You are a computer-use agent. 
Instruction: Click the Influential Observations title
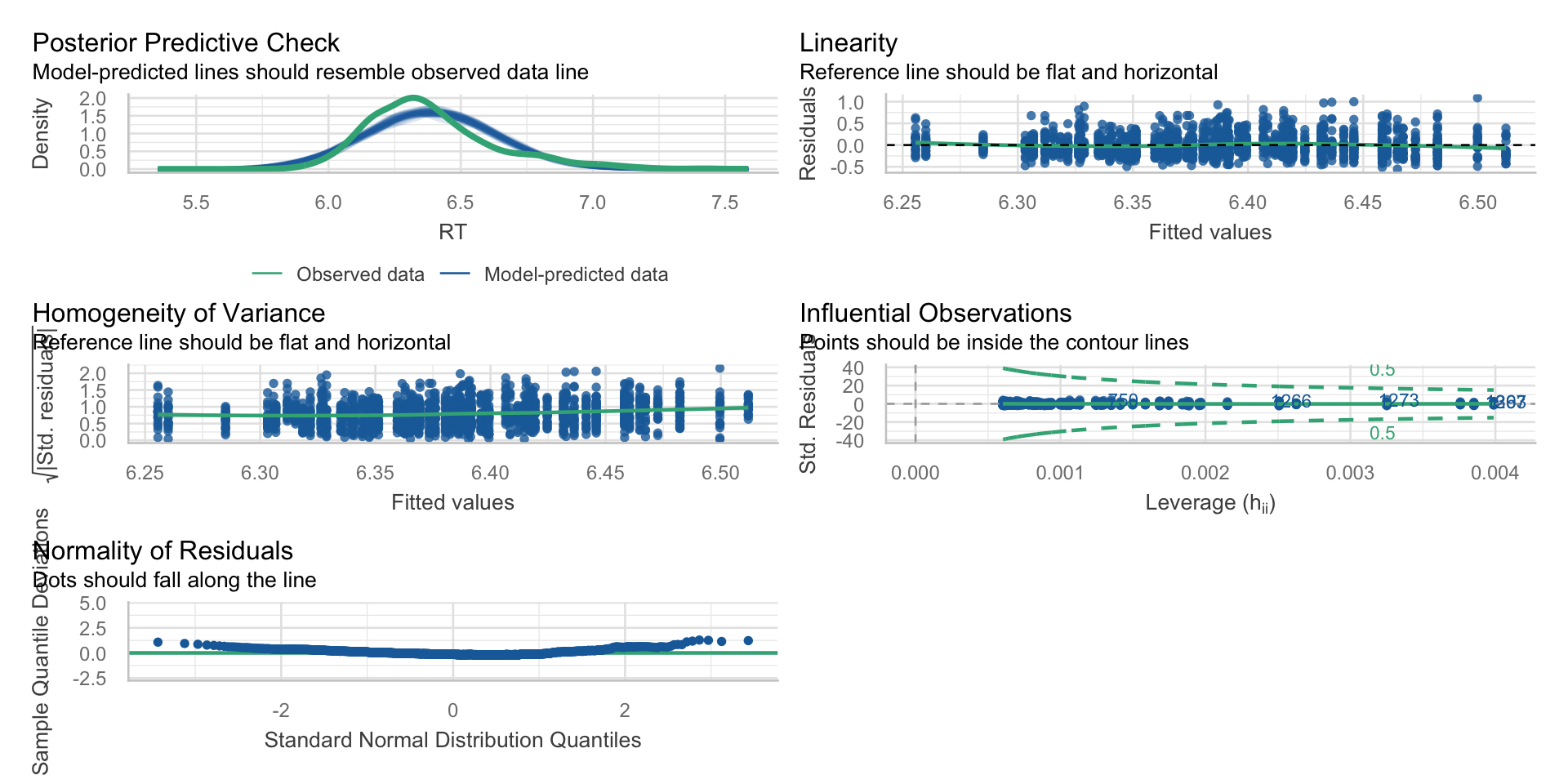[x=935, y=313]
